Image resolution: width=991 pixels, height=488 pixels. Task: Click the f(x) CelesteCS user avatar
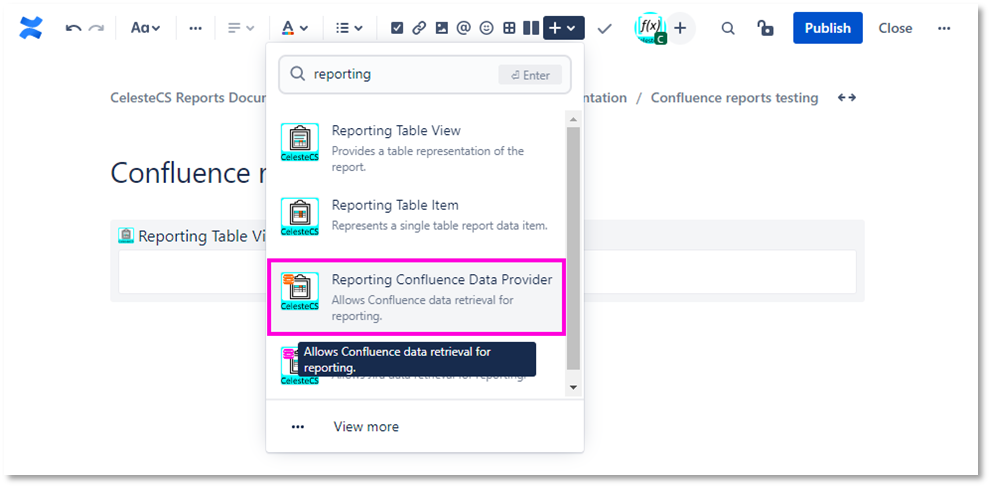(x=650, y=28)
